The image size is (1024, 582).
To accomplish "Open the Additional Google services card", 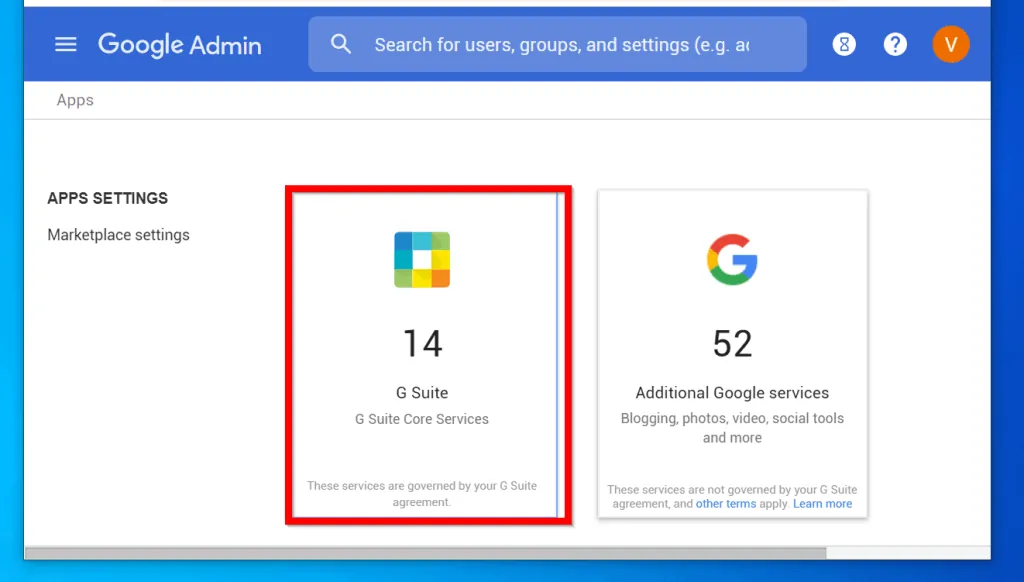I will (x=732, y=355).
